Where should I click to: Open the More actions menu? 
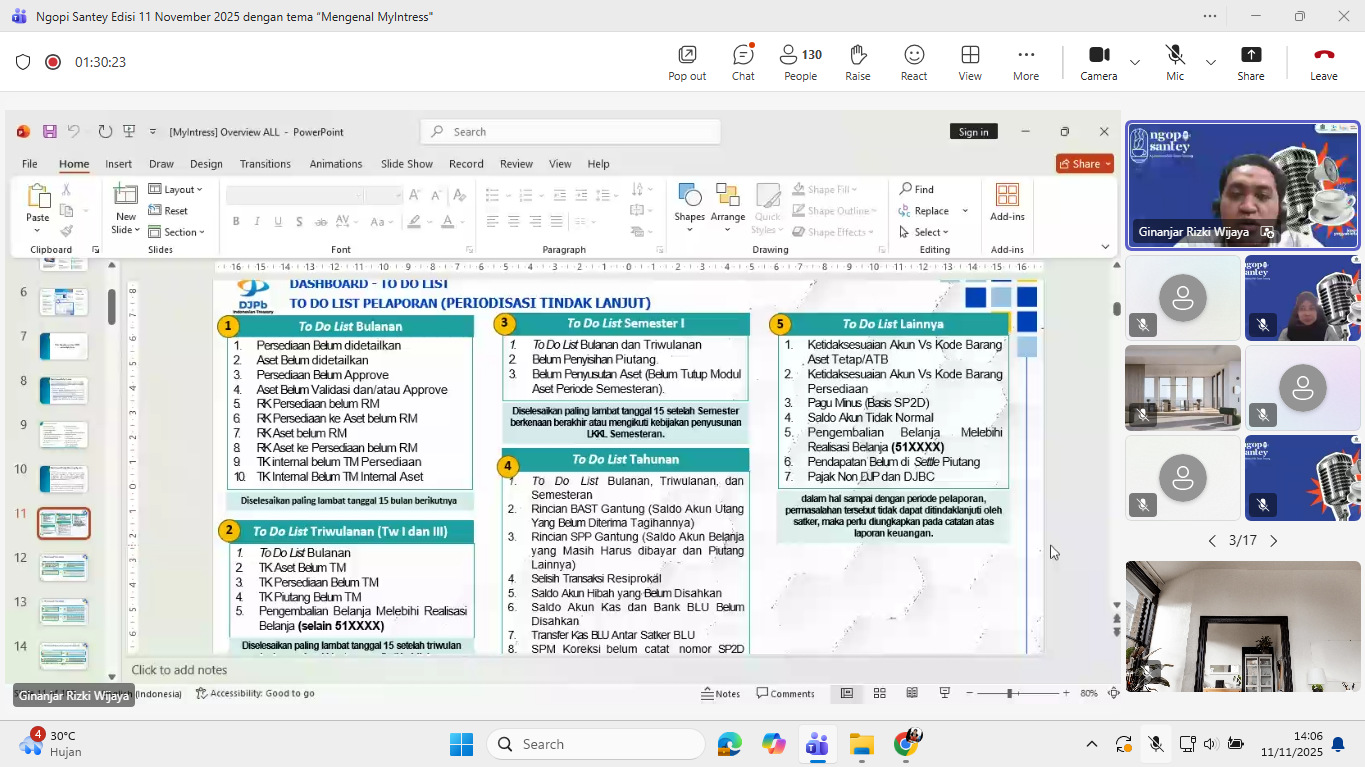click(1026, 62)
